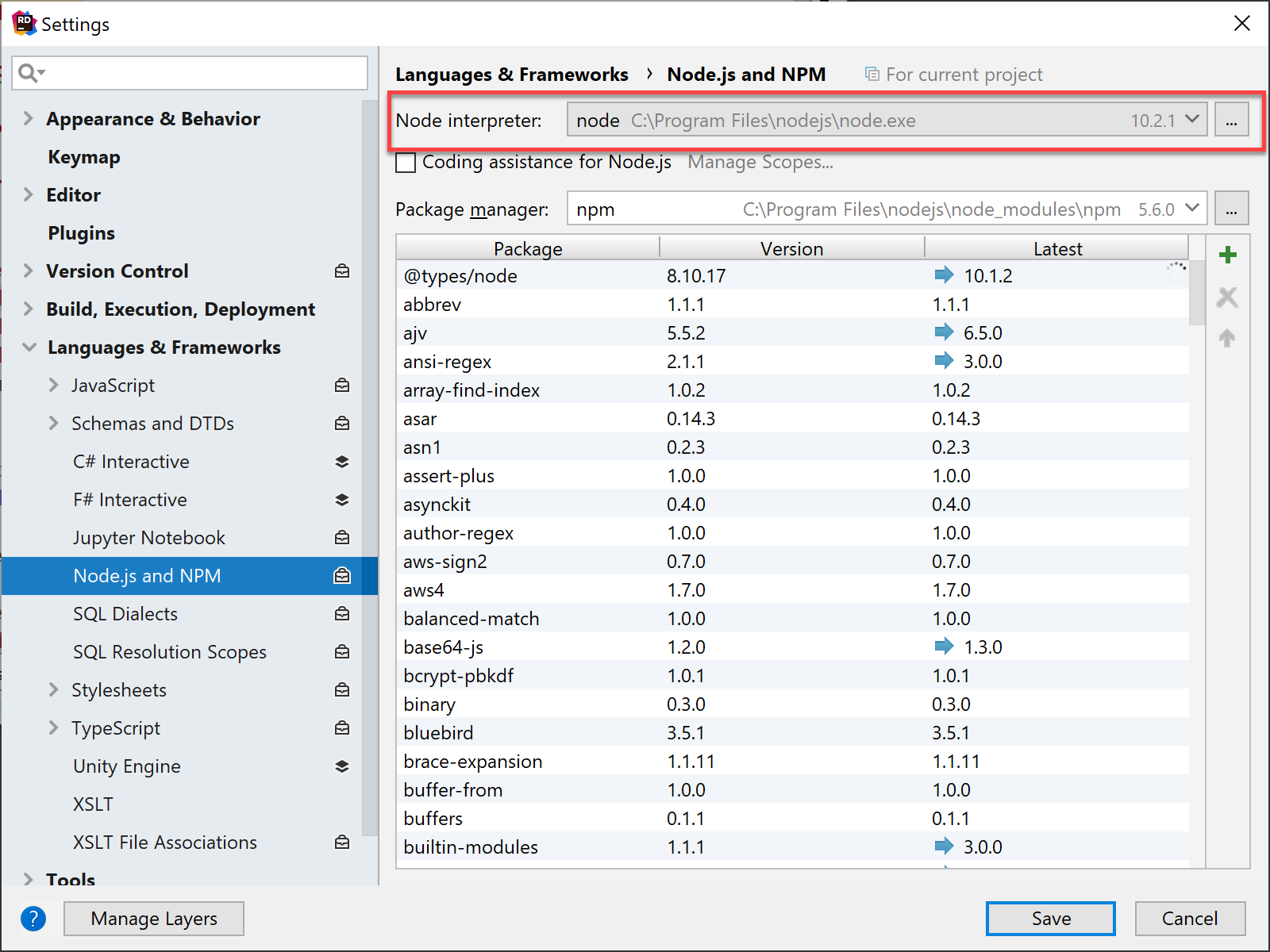The image size is (1270, 952).
Task: Click the Manage Scopes link
Action: 760,162
